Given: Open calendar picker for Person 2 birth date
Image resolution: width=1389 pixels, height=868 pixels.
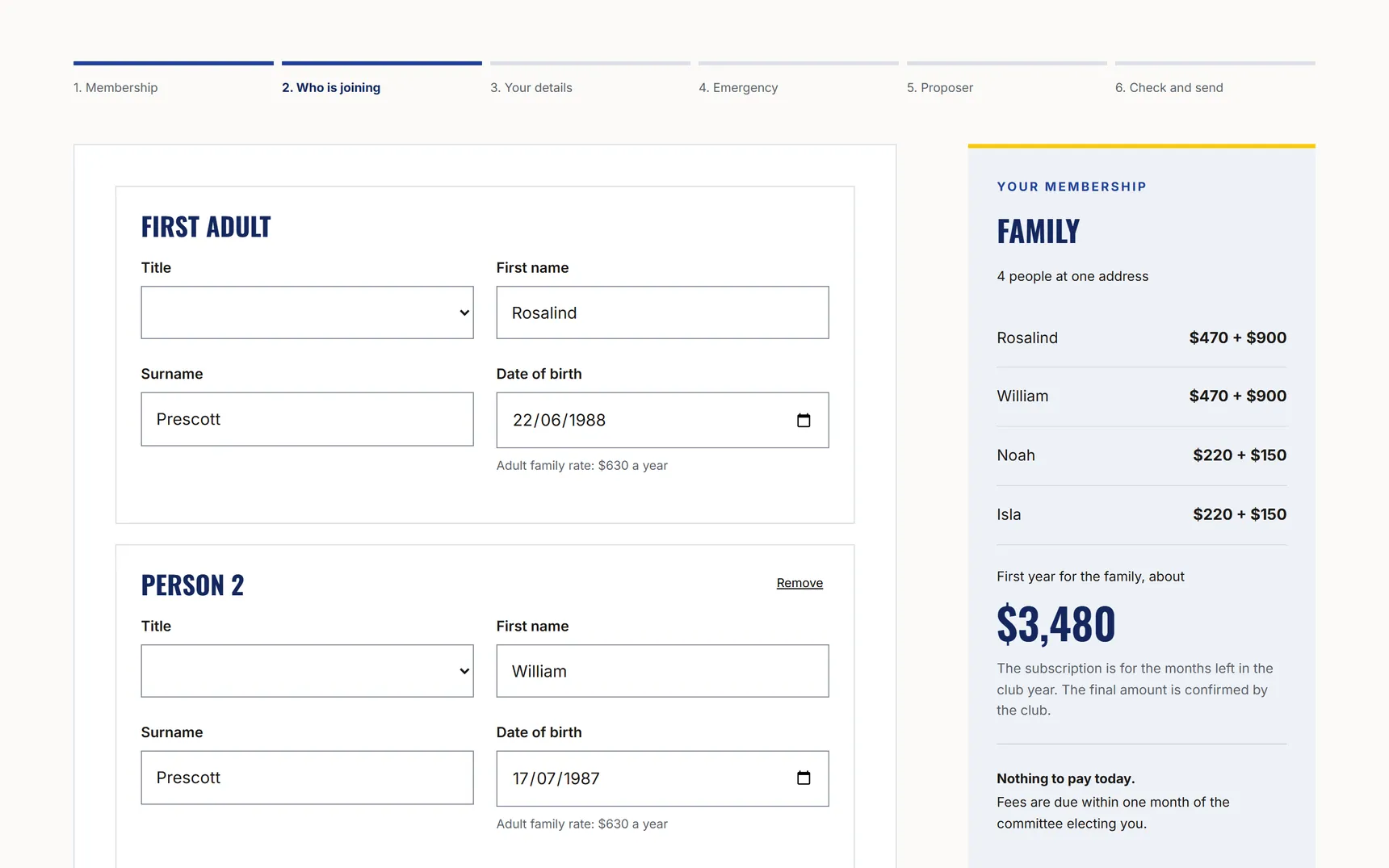Looking at the screenshot, I should point(804,778).
